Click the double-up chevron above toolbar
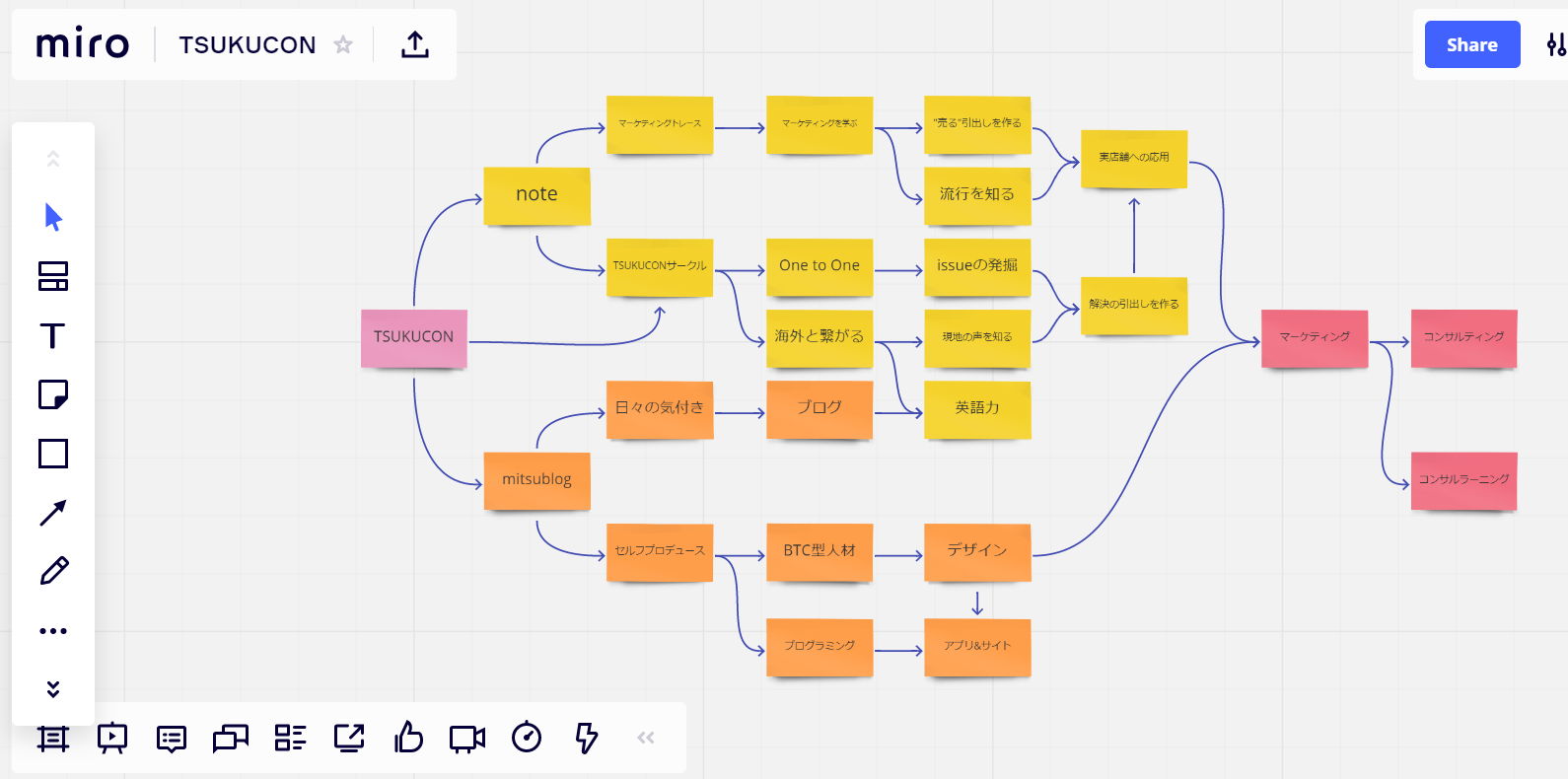The height and width of the screenshot is (779, 1568). [53, 158]
